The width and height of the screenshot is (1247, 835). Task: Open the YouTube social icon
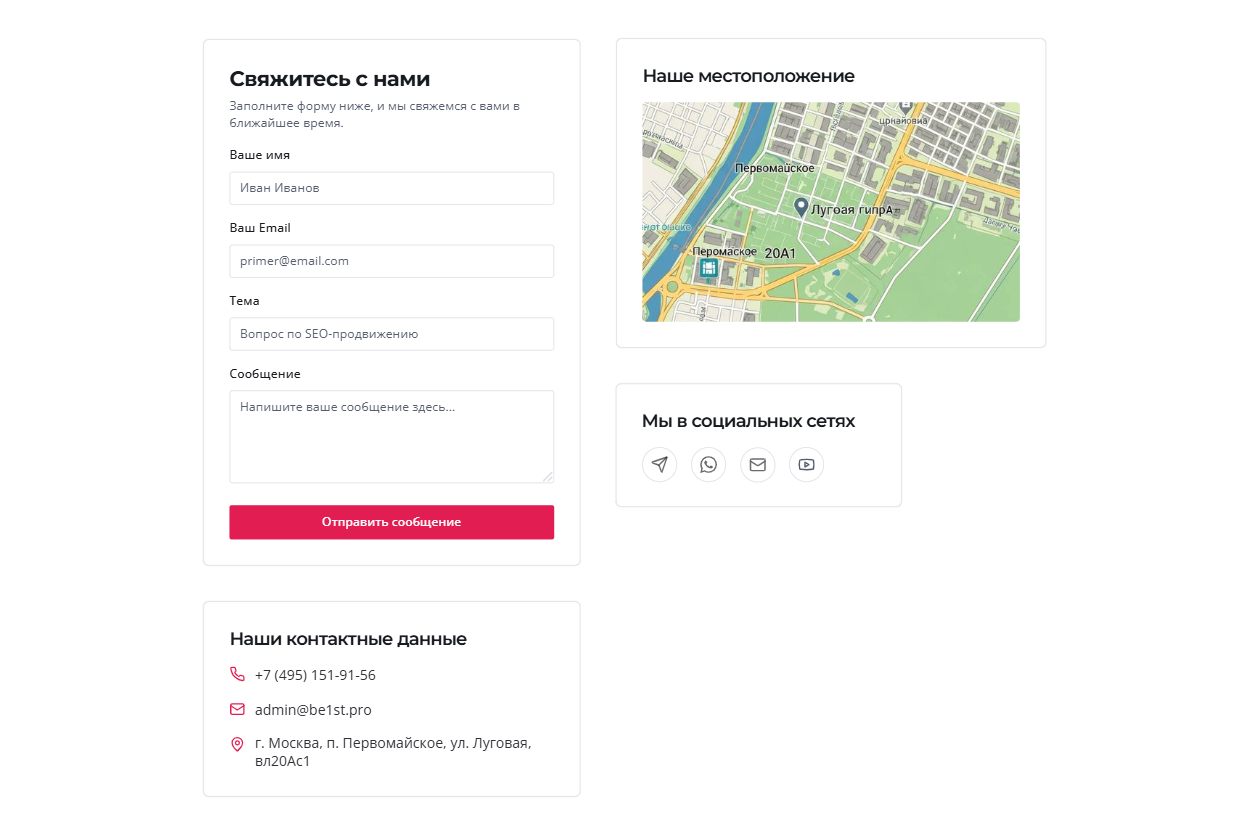806,464
